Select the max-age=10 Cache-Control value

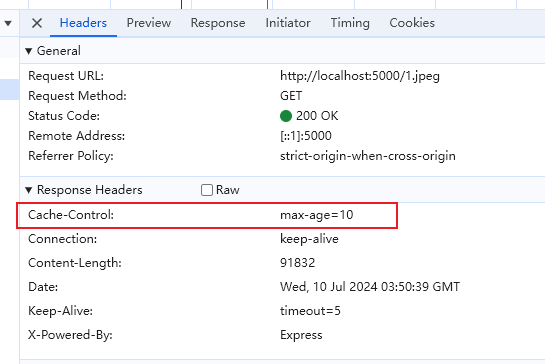(317, 215)
